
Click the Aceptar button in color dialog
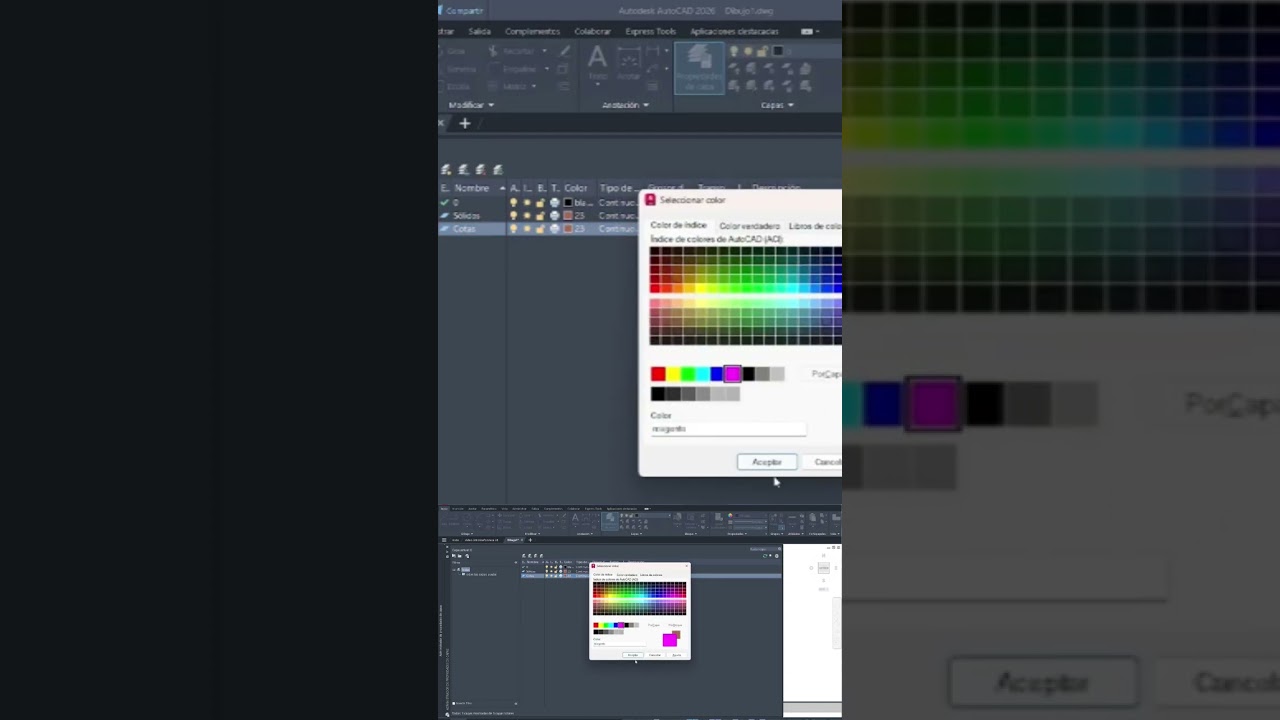767,462
